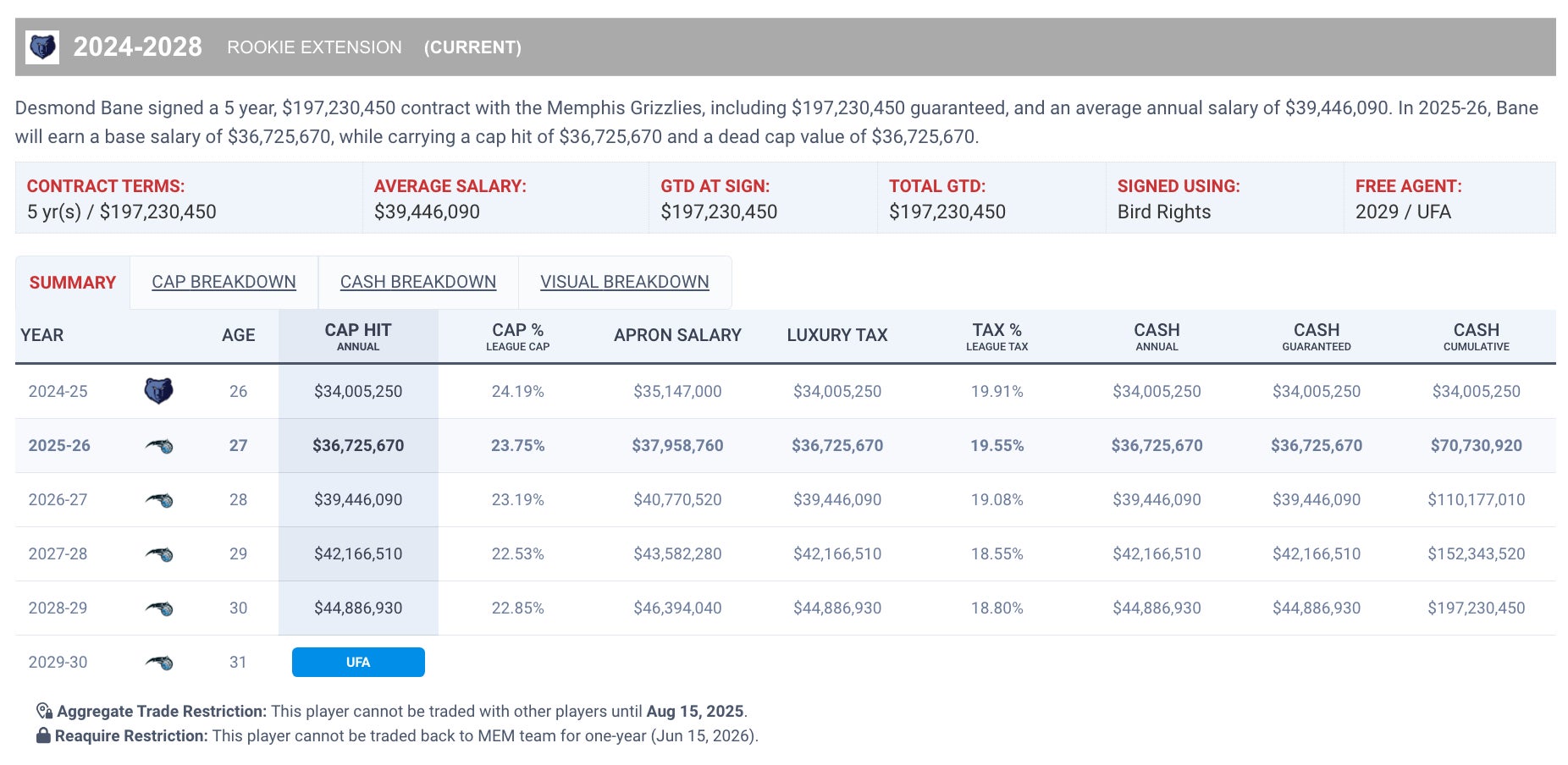Click the Magic team icon in 2026-27 row
Viewport: 1568px width, 765px height.
point(159,500)
